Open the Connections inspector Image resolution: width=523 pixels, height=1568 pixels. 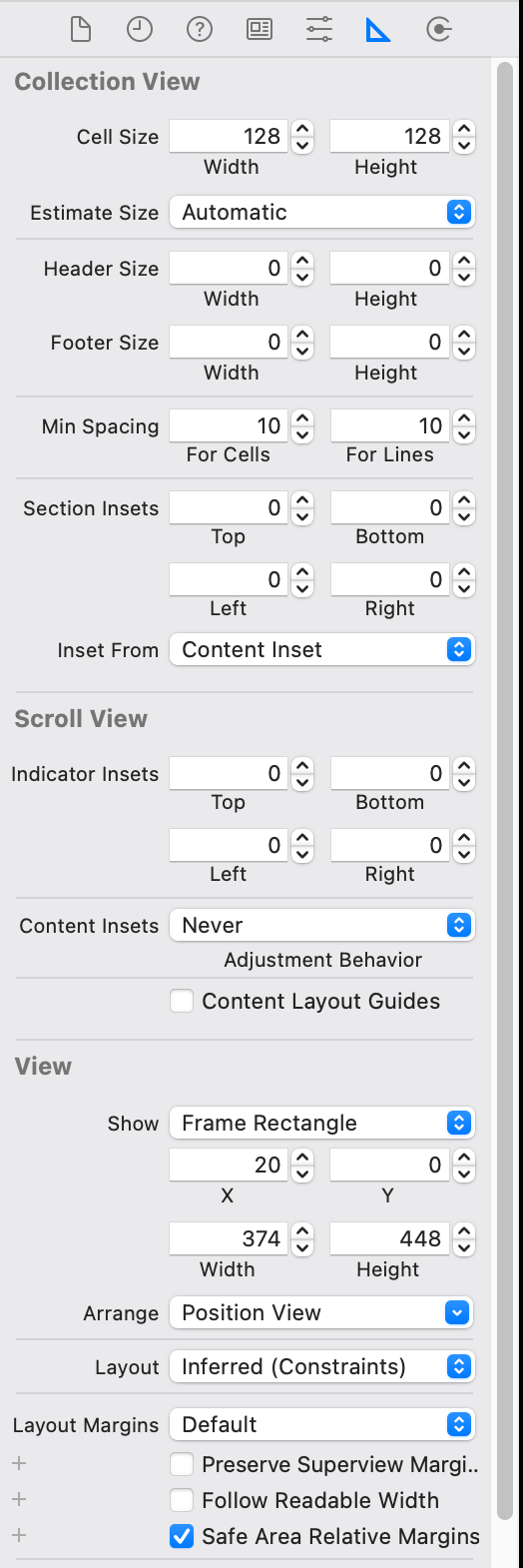click(x=438, y=30)
